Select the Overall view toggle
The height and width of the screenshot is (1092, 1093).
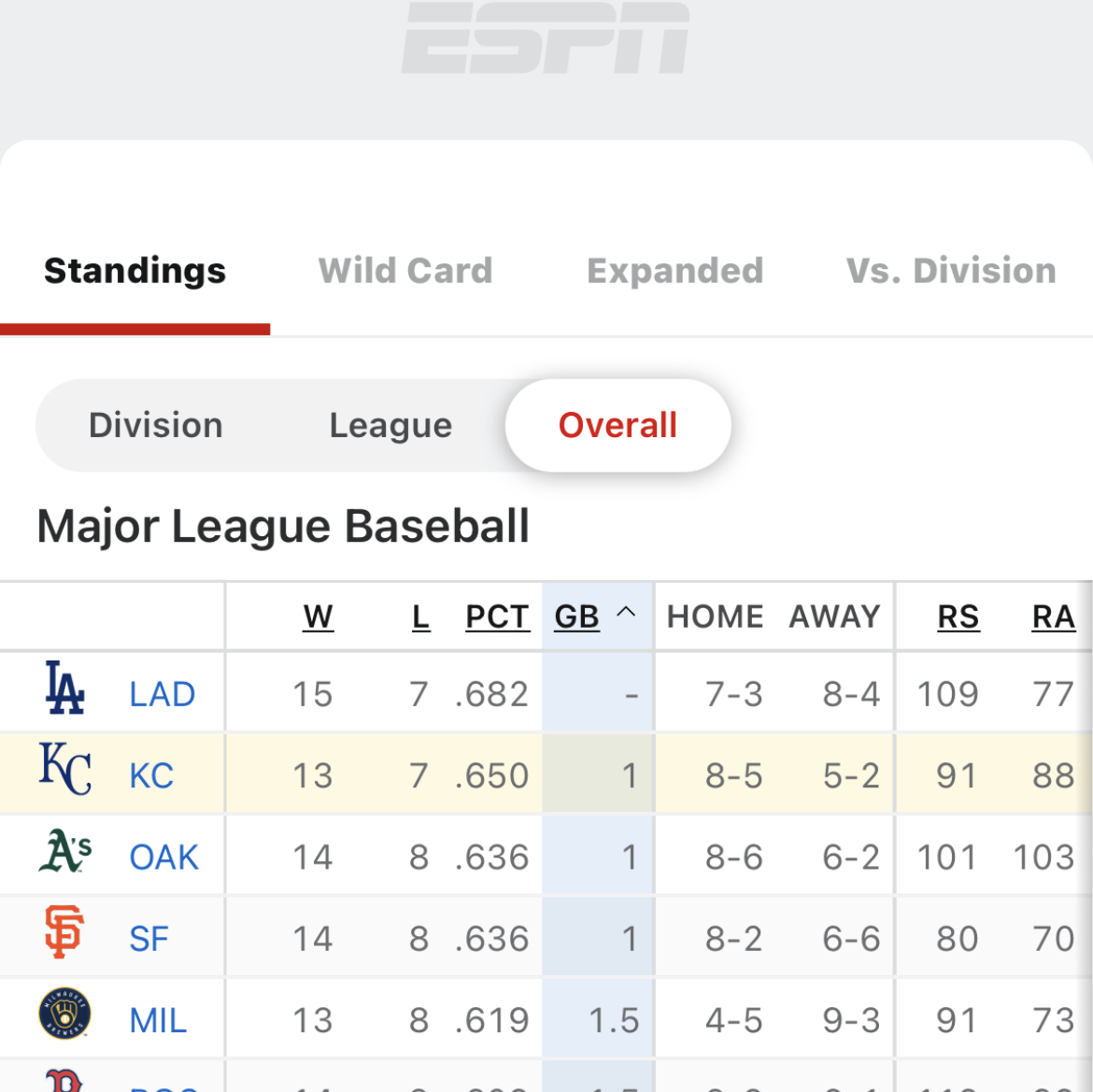pos(618,425)
